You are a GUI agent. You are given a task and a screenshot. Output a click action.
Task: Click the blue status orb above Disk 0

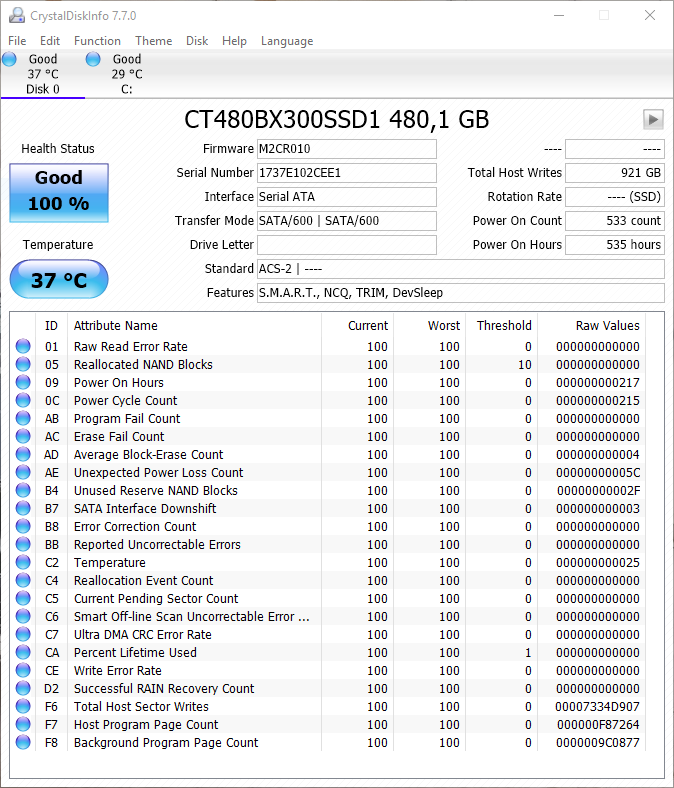coord(9,59)
